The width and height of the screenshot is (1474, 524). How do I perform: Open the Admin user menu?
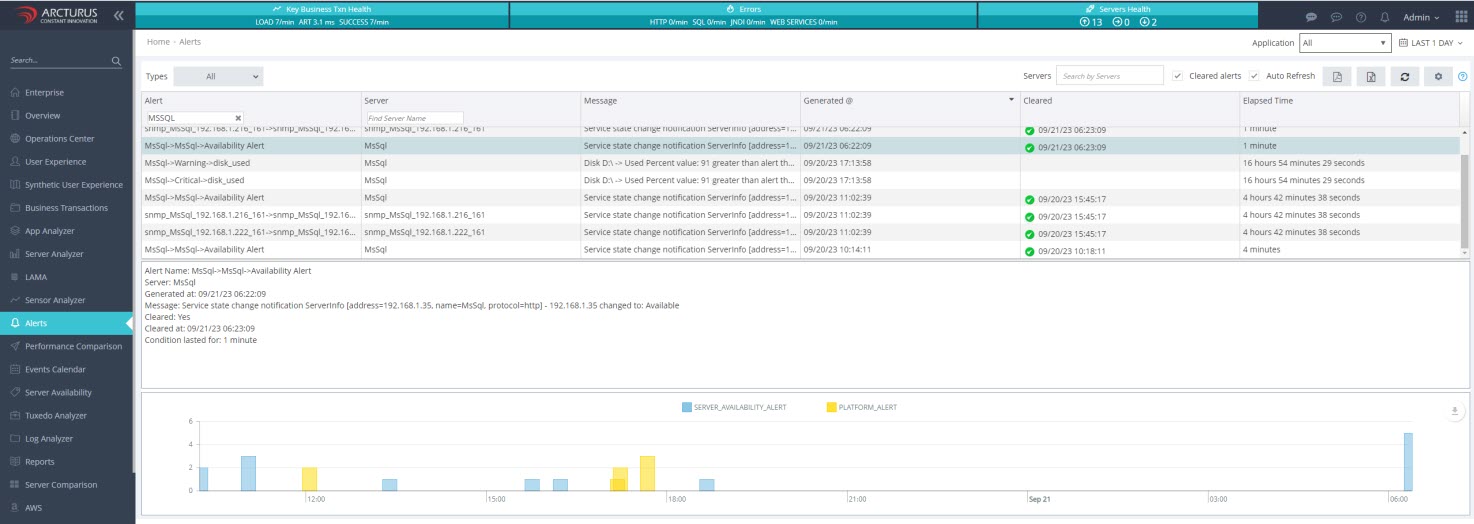(x=1421, y=17)
